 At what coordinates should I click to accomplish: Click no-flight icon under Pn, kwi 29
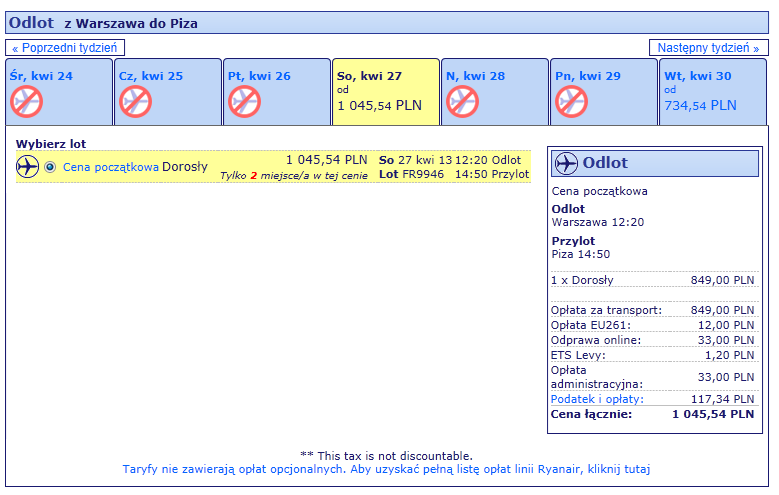(x=571, y=101)
